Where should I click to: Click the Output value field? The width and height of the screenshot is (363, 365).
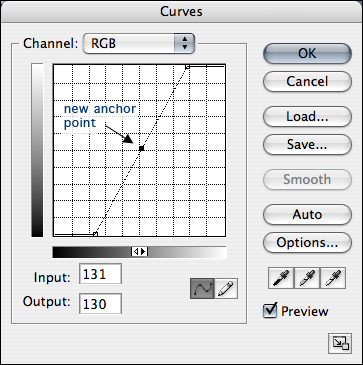coord(100,303)
